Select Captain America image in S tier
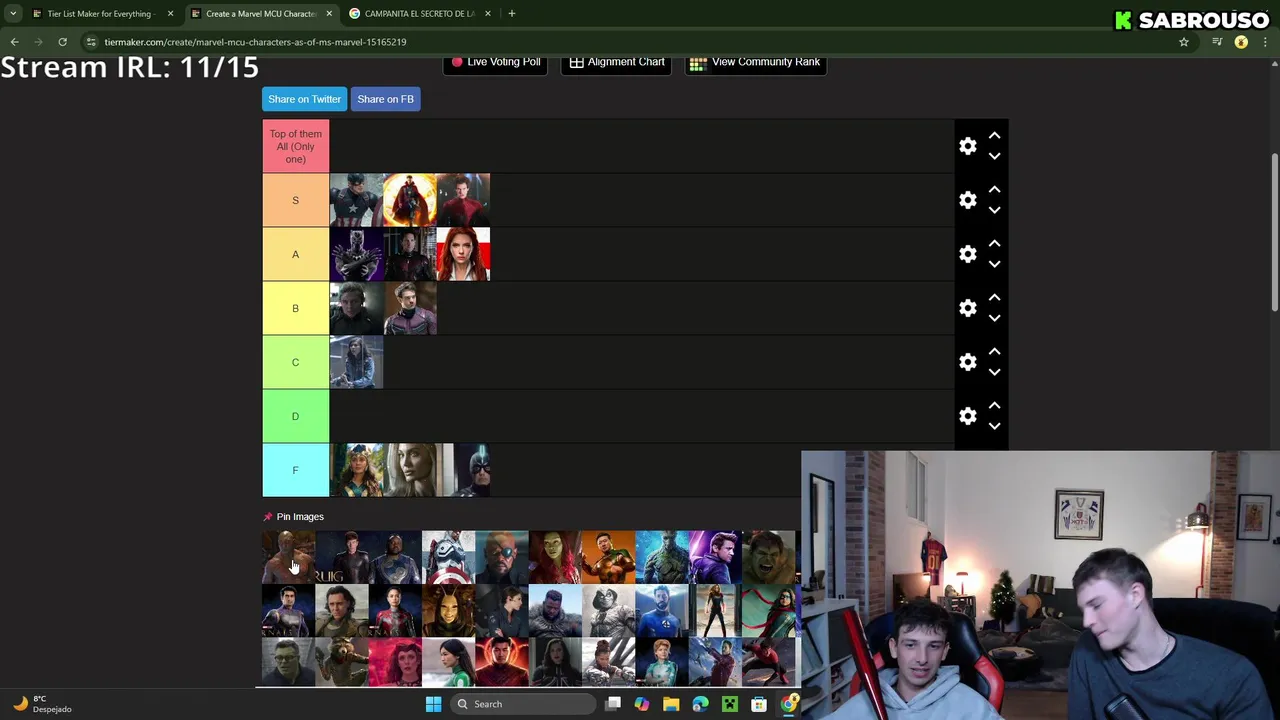Screen dimensions: 1280x720 coord(356,200)
